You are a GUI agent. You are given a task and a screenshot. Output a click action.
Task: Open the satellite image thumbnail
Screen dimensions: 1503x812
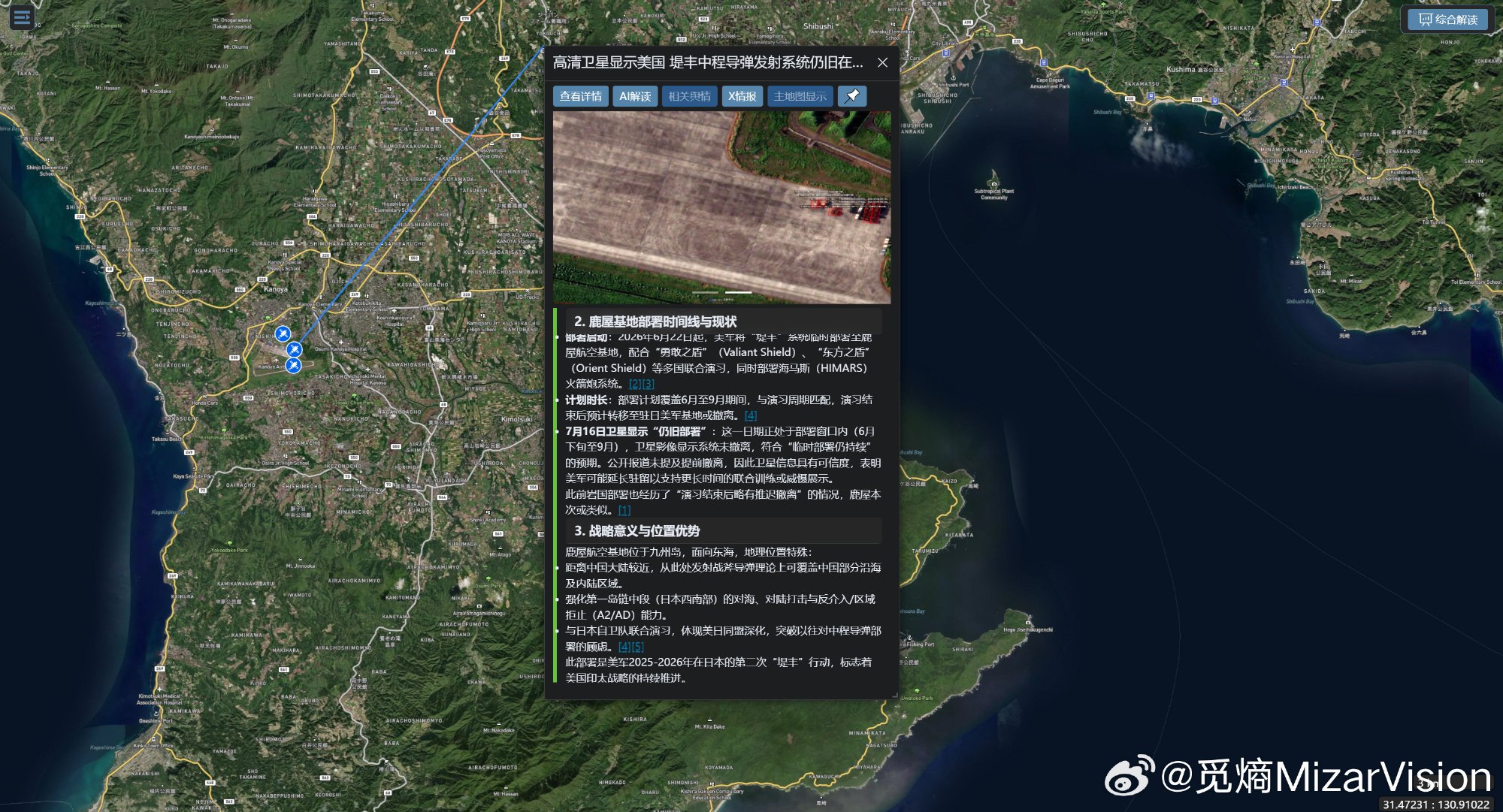(x=721, y=207)
